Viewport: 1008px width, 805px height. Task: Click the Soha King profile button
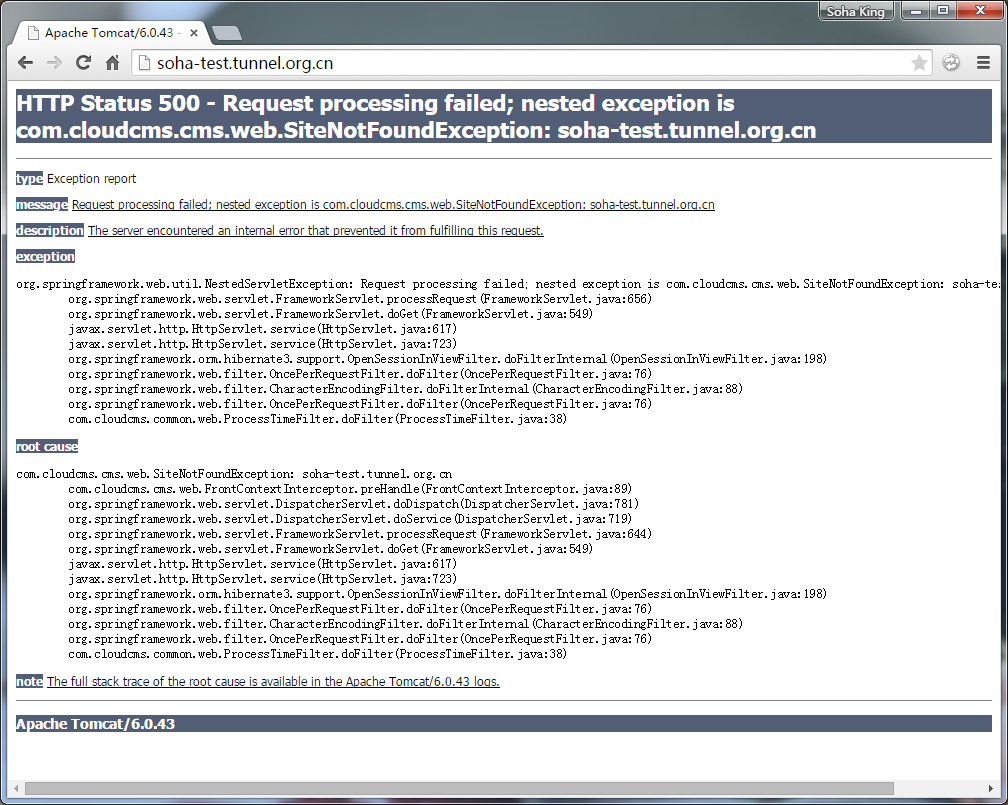(856, 11)
